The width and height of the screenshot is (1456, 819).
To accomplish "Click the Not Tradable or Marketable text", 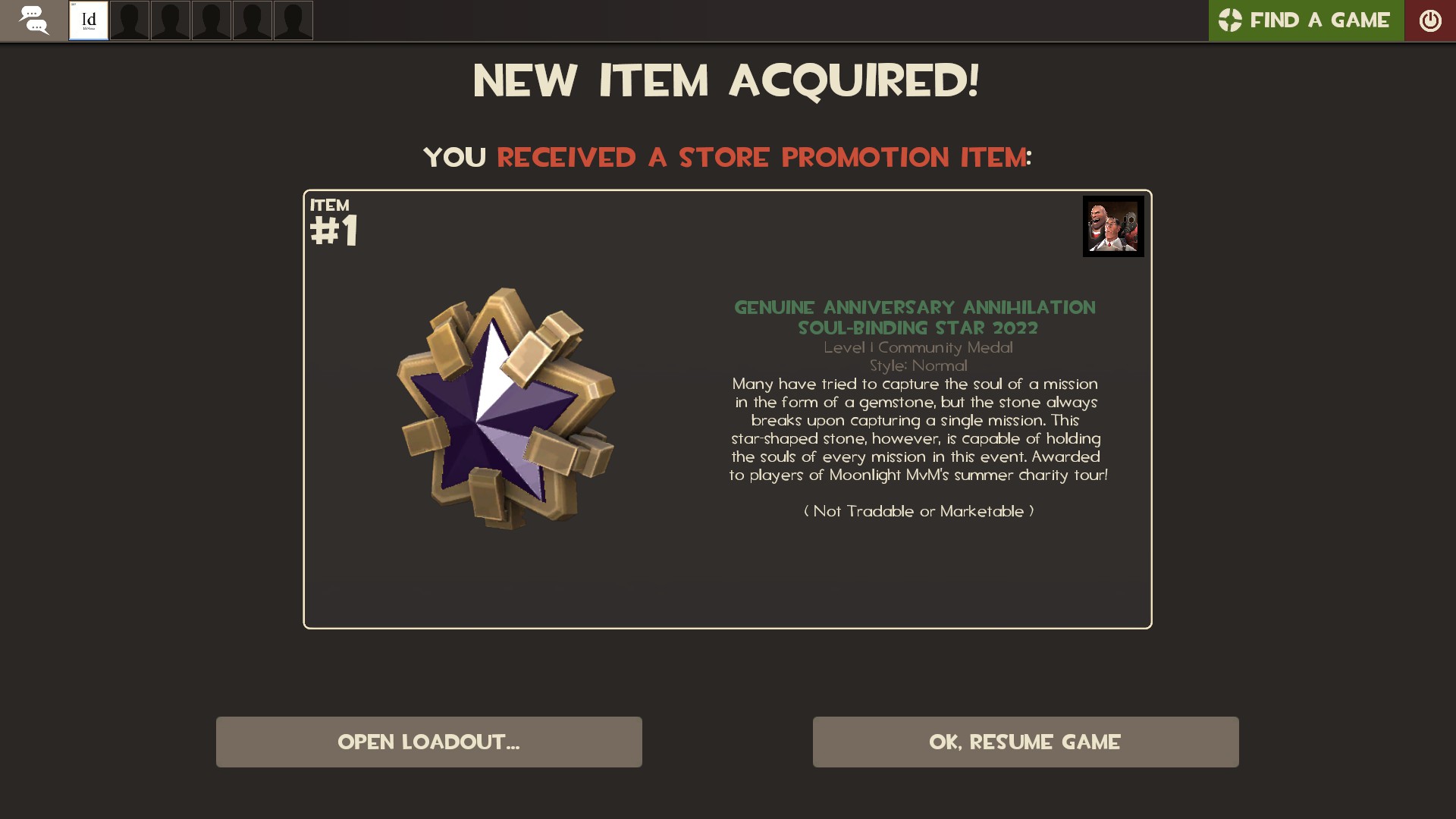I will 918,511.
